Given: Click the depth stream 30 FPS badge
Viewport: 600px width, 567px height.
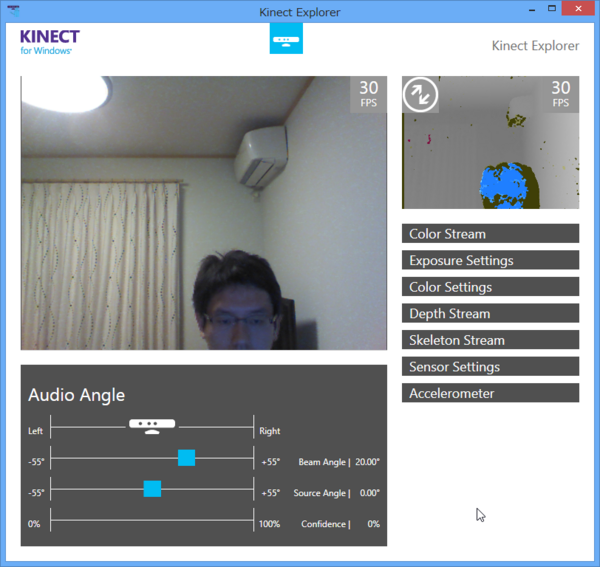Looking at the screenshot, I should pyautogui.click(x=560, y=94).
